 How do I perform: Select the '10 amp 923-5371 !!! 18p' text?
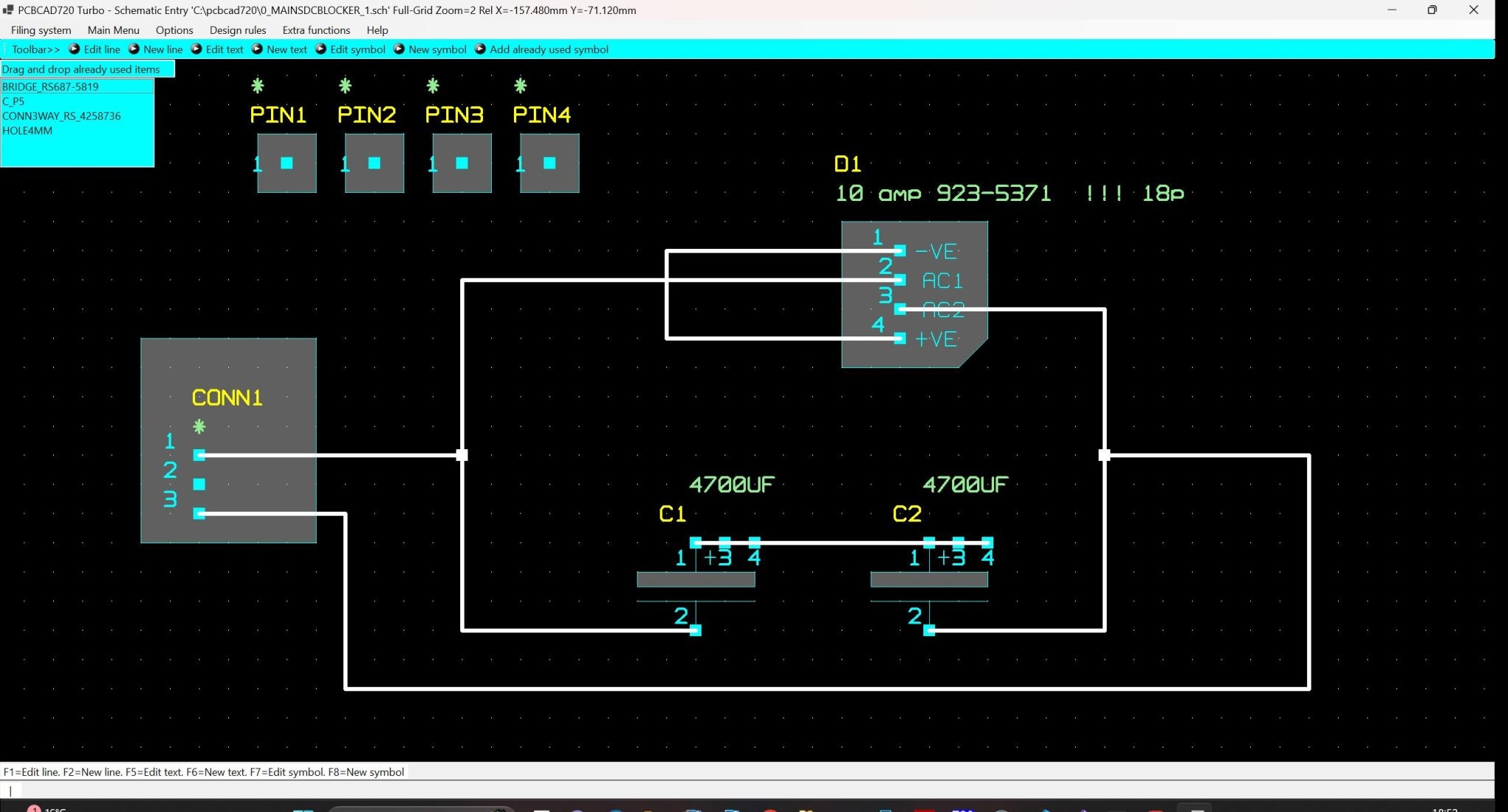[x=1010, y=194]
